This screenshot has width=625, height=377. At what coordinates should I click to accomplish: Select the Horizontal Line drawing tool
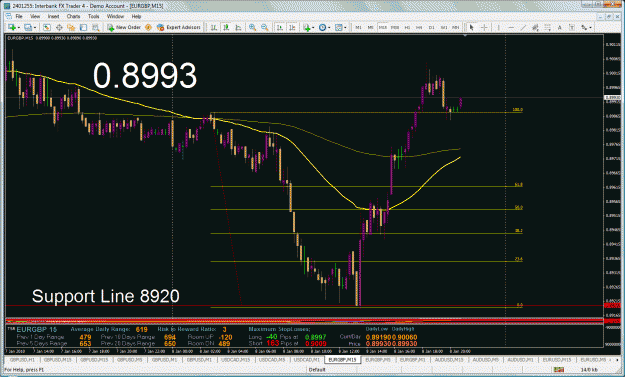coord(511,27)
